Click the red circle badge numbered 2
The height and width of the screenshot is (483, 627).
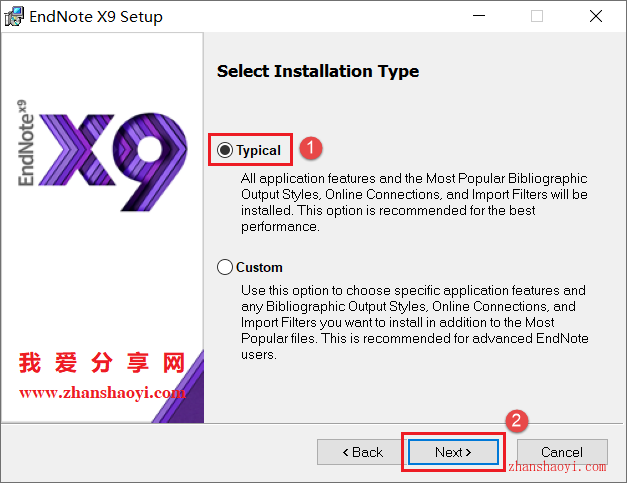(517, 421)
